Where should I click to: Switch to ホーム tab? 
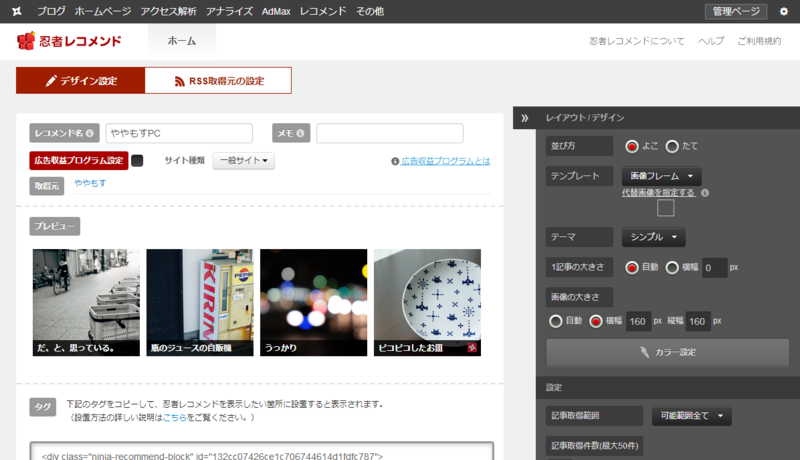click(x=182, y=41)
